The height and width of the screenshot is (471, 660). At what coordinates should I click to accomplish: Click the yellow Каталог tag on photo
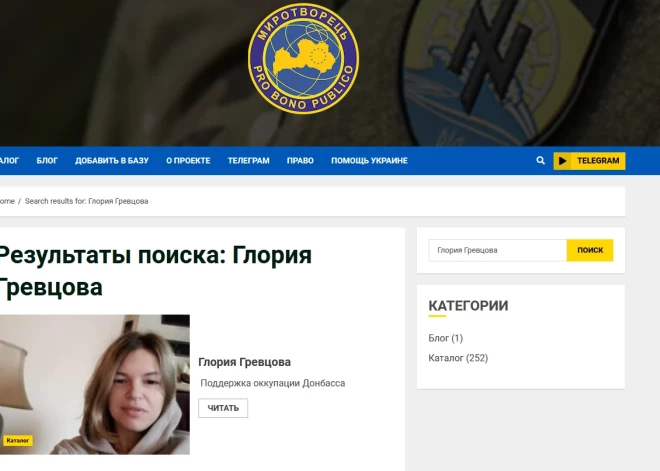click(x=18, y=440)
